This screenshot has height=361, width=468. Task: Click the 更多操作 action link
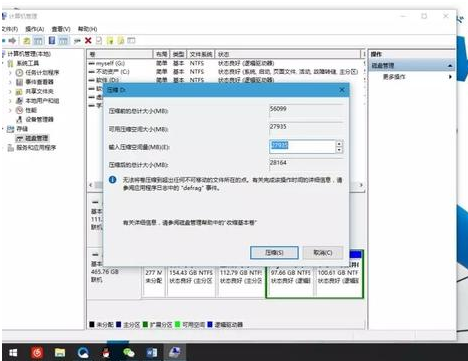point(394,77)
